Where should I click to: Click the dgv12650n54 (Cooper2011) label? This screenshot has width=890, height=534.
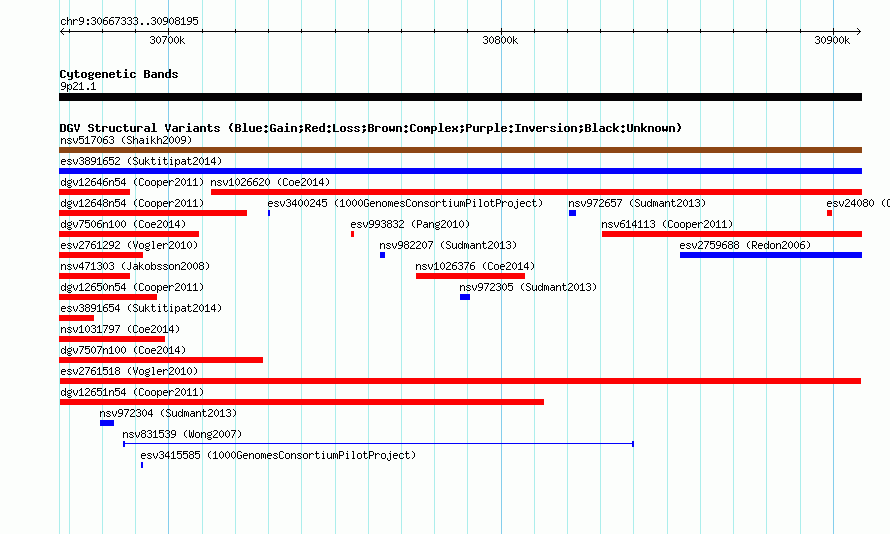[132, 287]
